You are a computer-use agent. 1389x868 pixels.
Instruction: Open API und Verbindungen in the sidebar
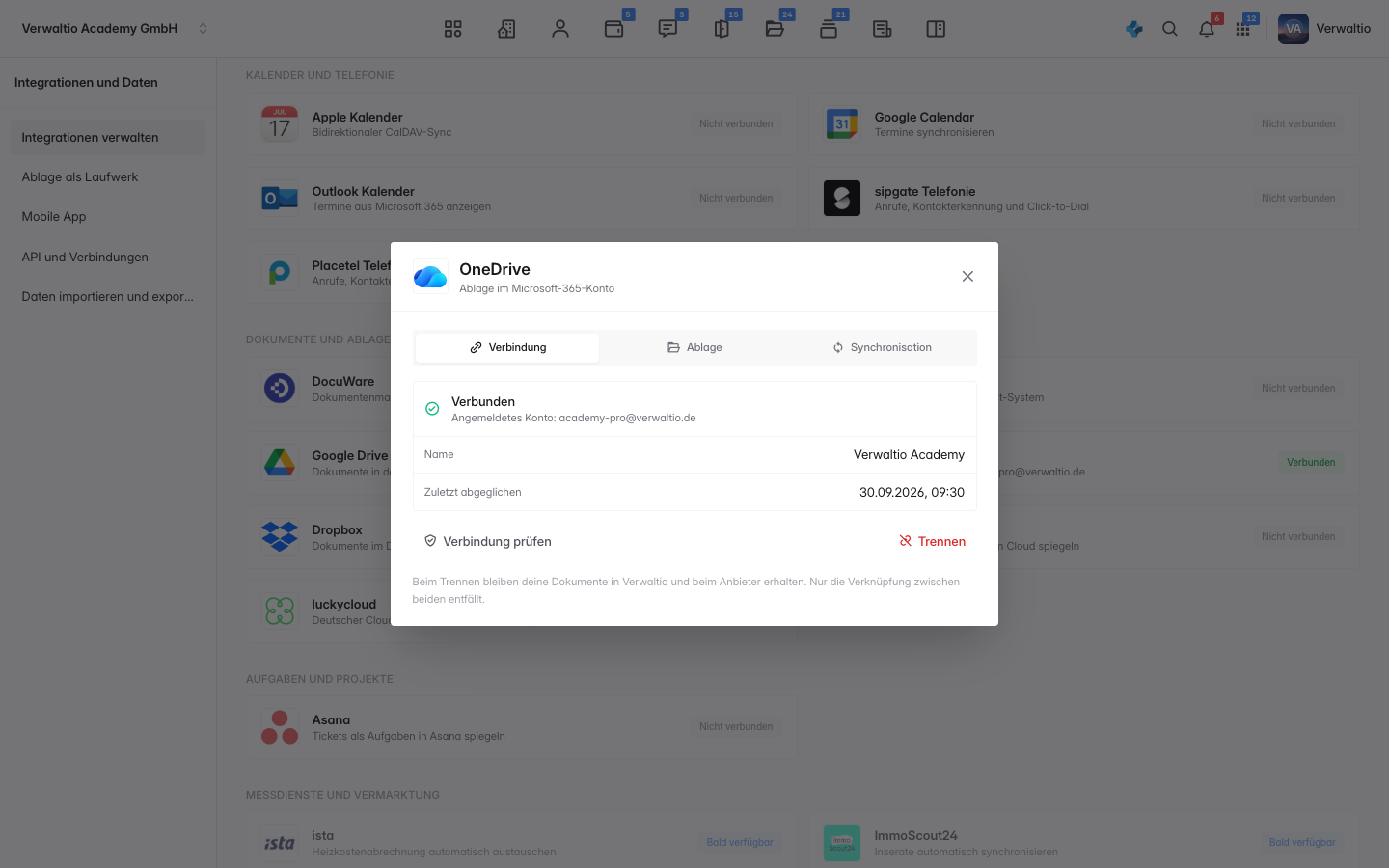point(108,257)
